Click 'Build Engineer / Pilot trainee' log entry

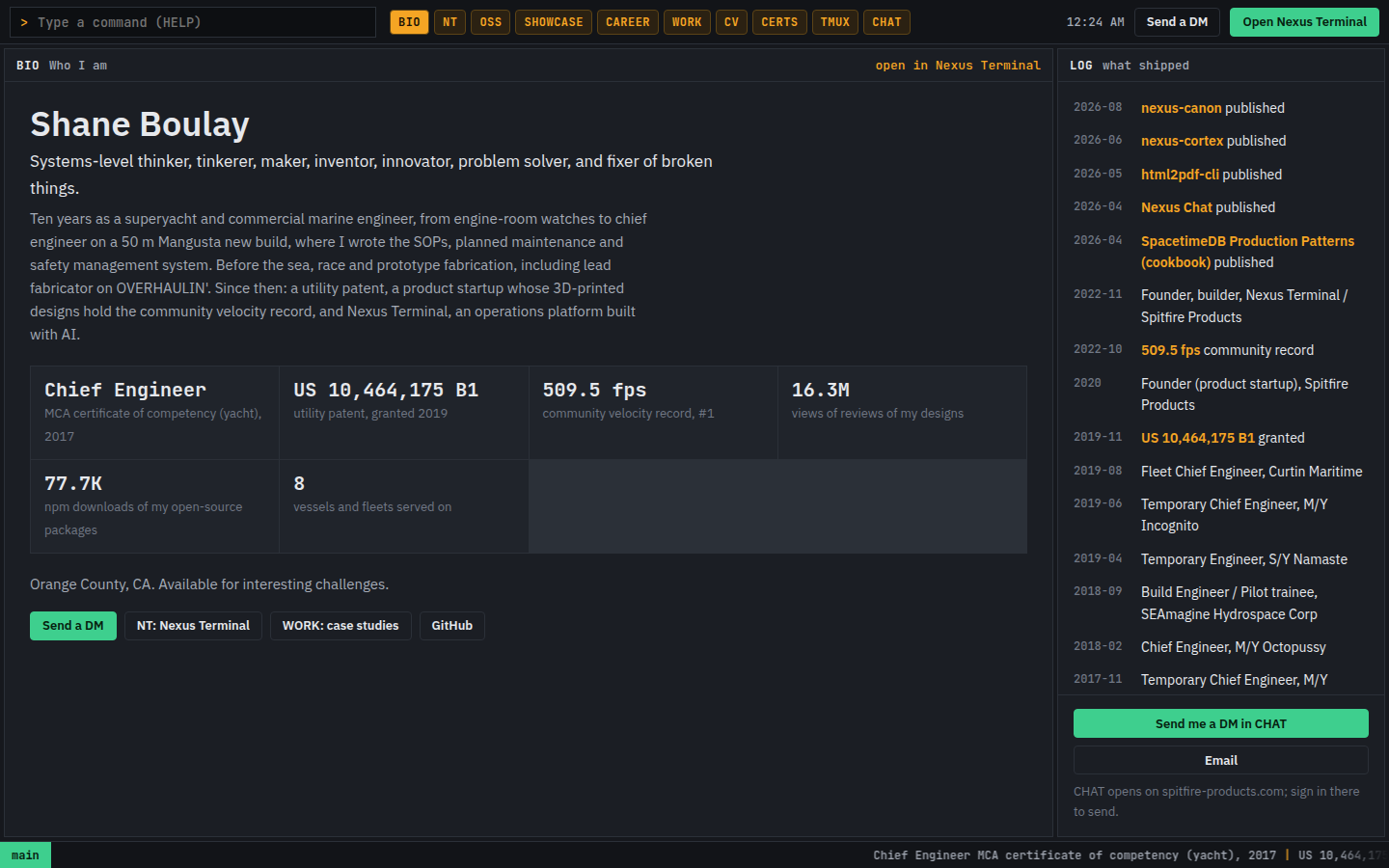tap(1229, 603)
